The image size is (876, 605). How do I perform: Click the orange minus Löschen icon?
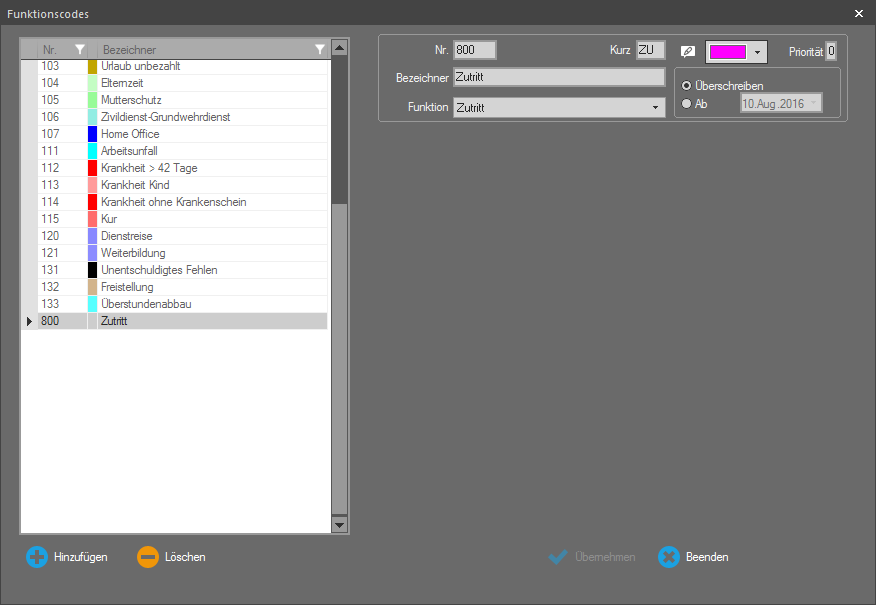pos(148,557)
